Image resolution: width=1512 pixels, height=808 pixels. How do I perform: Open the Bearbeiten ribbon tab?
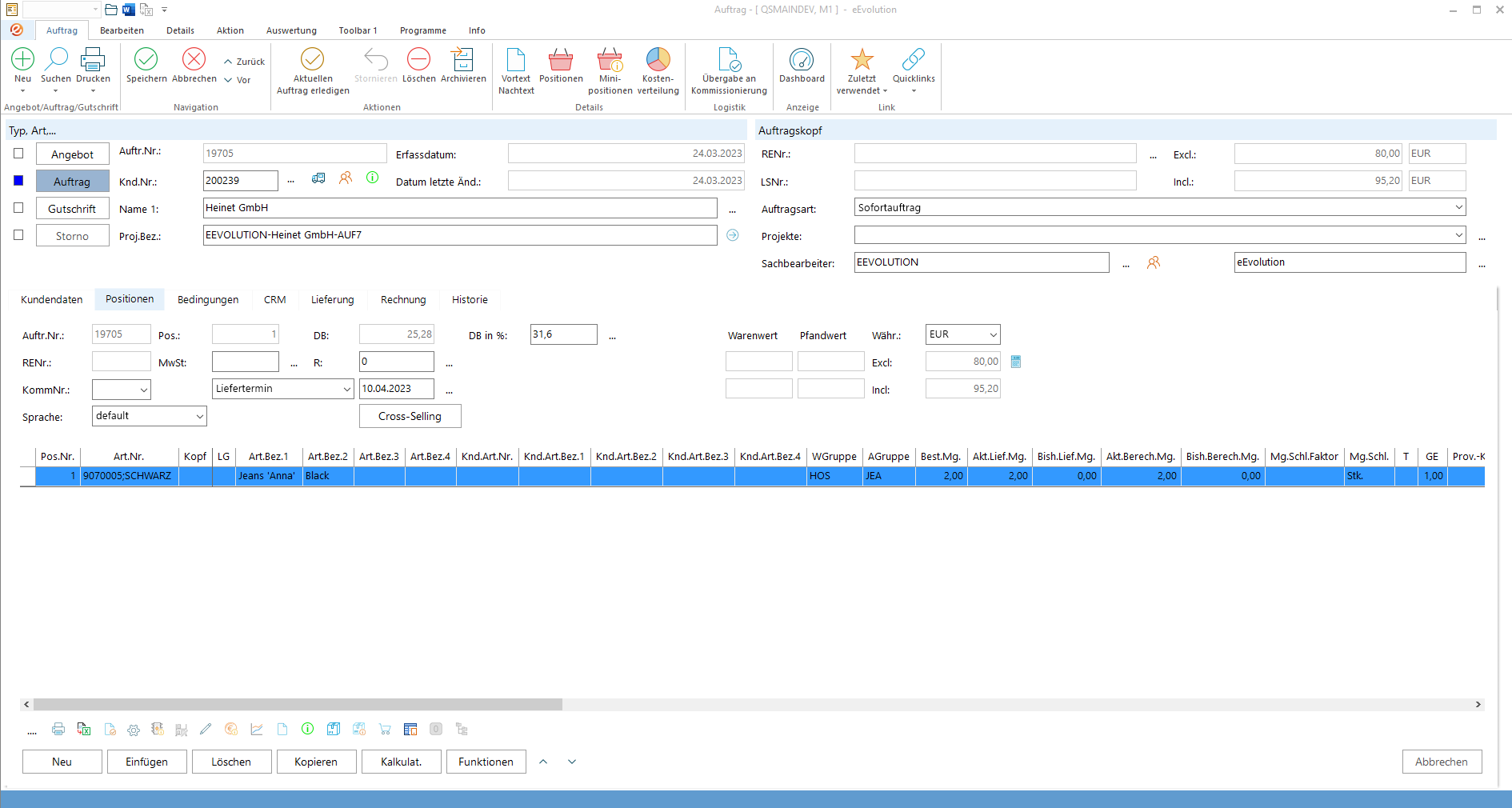(122, 30)
